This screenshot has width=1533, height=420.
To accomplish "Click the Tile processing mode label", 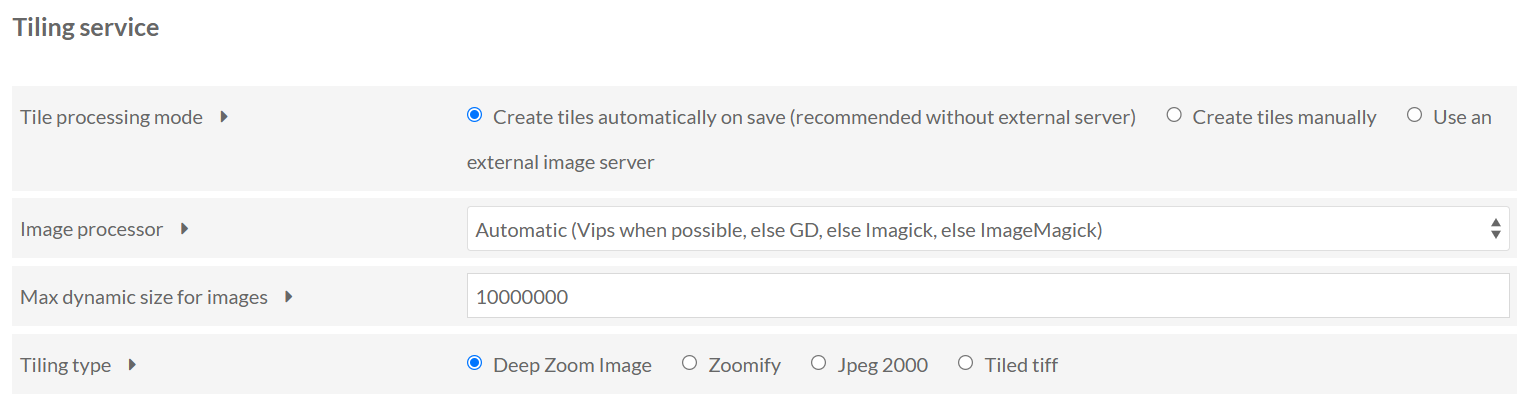I will tap(111, 117).
